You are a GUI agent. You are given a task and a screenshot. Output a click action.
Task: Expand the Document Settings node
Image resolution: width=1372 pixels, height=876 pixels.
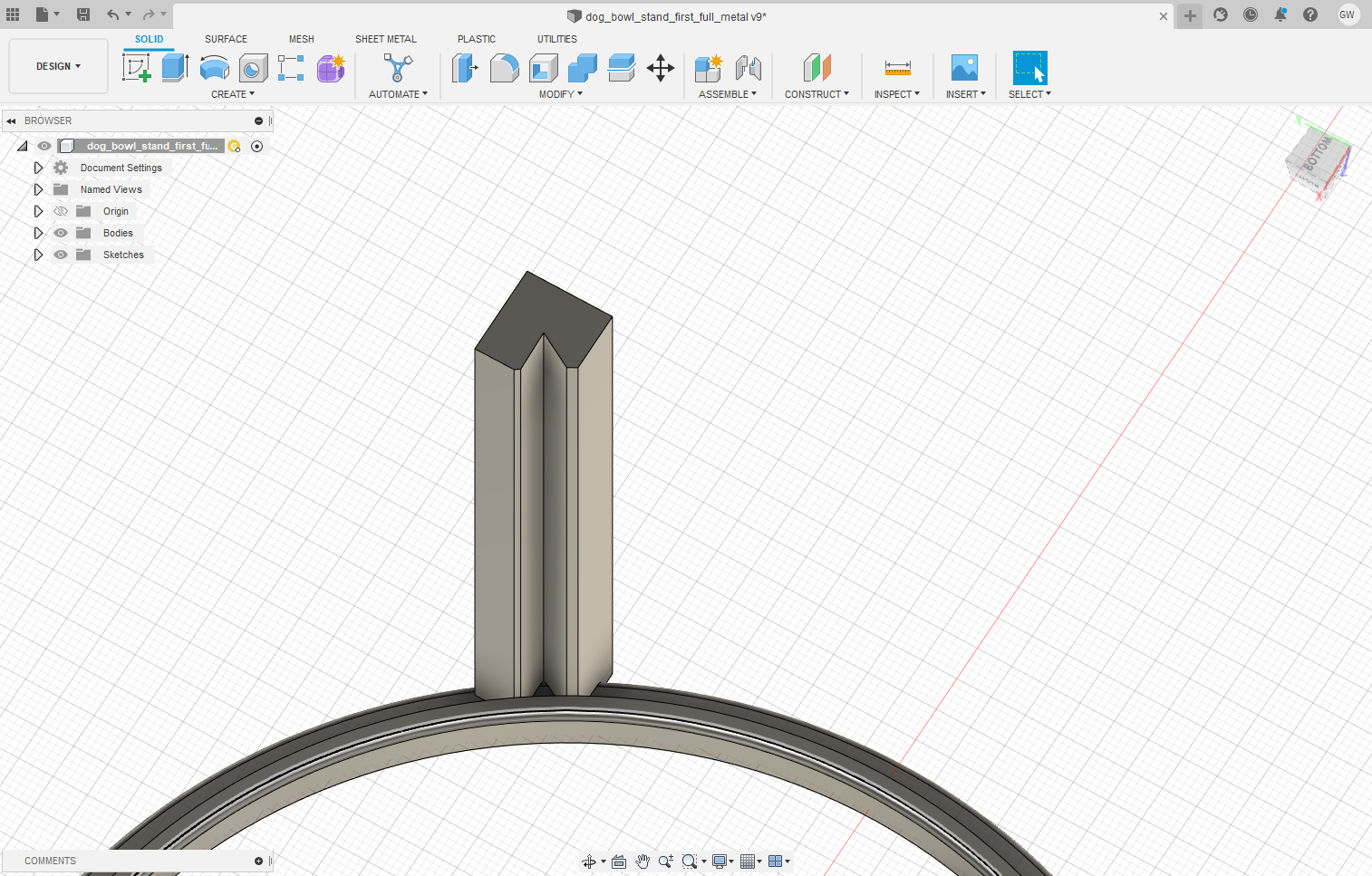pos(38,168)
